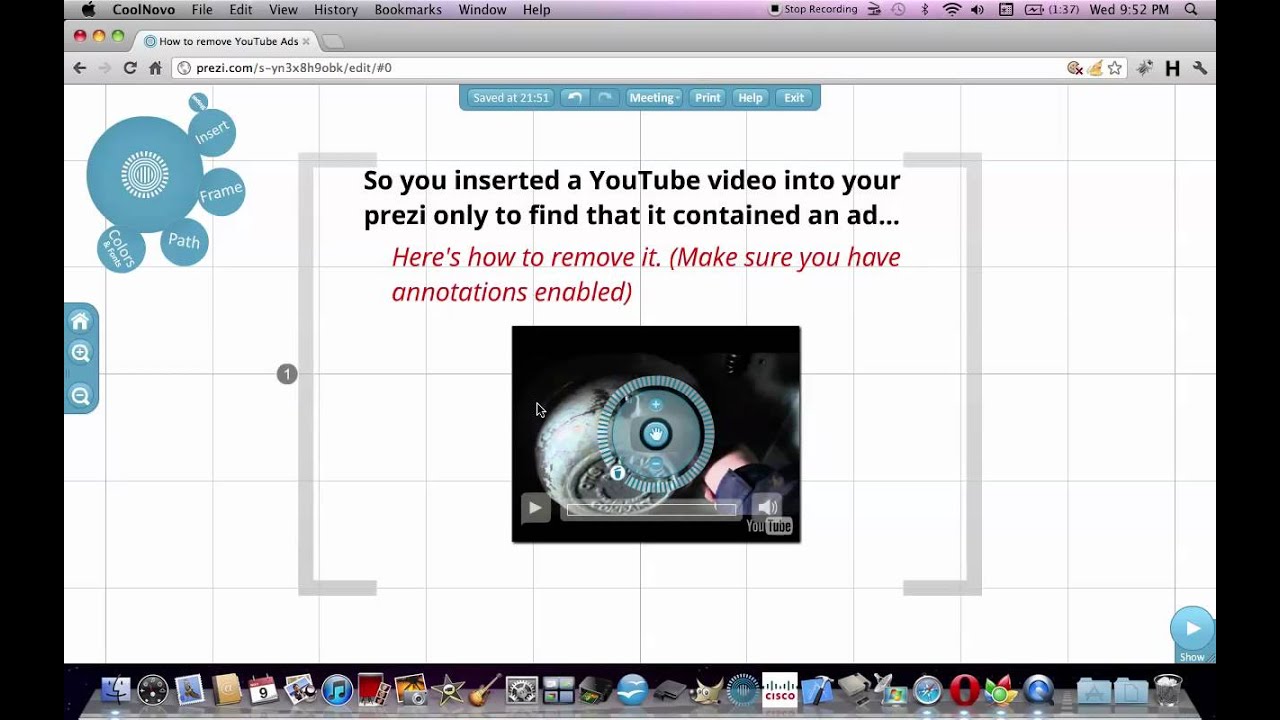Open the Bookmarks menu
Viewport: 1280px width, 720px height.
coord(408,10)
